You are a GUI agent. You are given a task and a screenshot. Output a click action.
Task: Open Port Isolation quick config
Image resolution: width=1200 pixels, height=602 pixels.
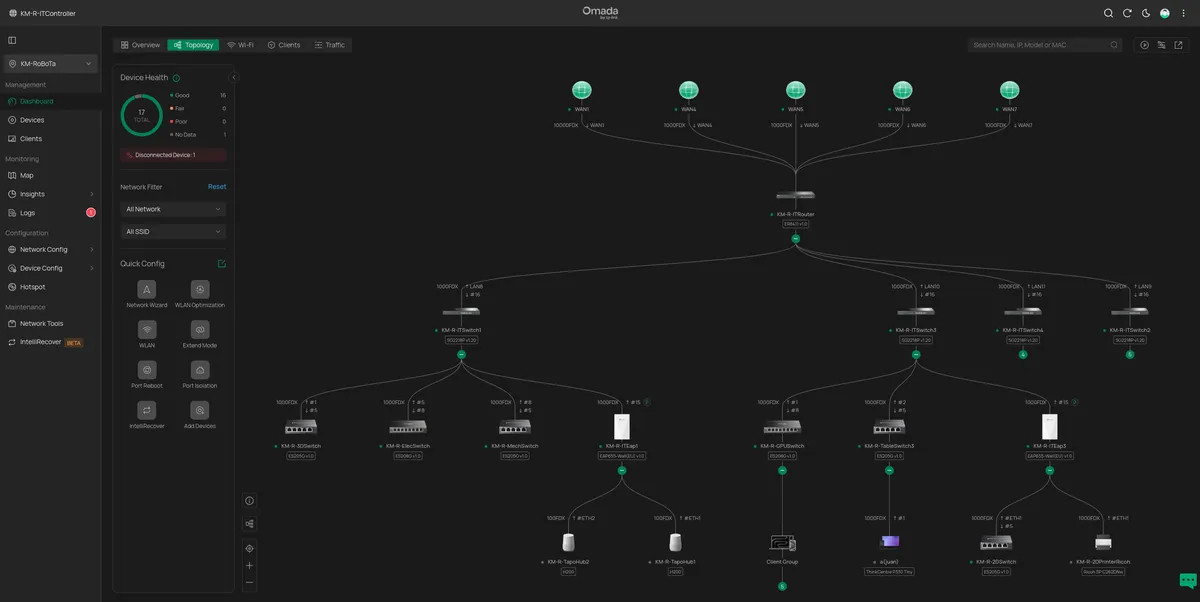tap(200, 370)
